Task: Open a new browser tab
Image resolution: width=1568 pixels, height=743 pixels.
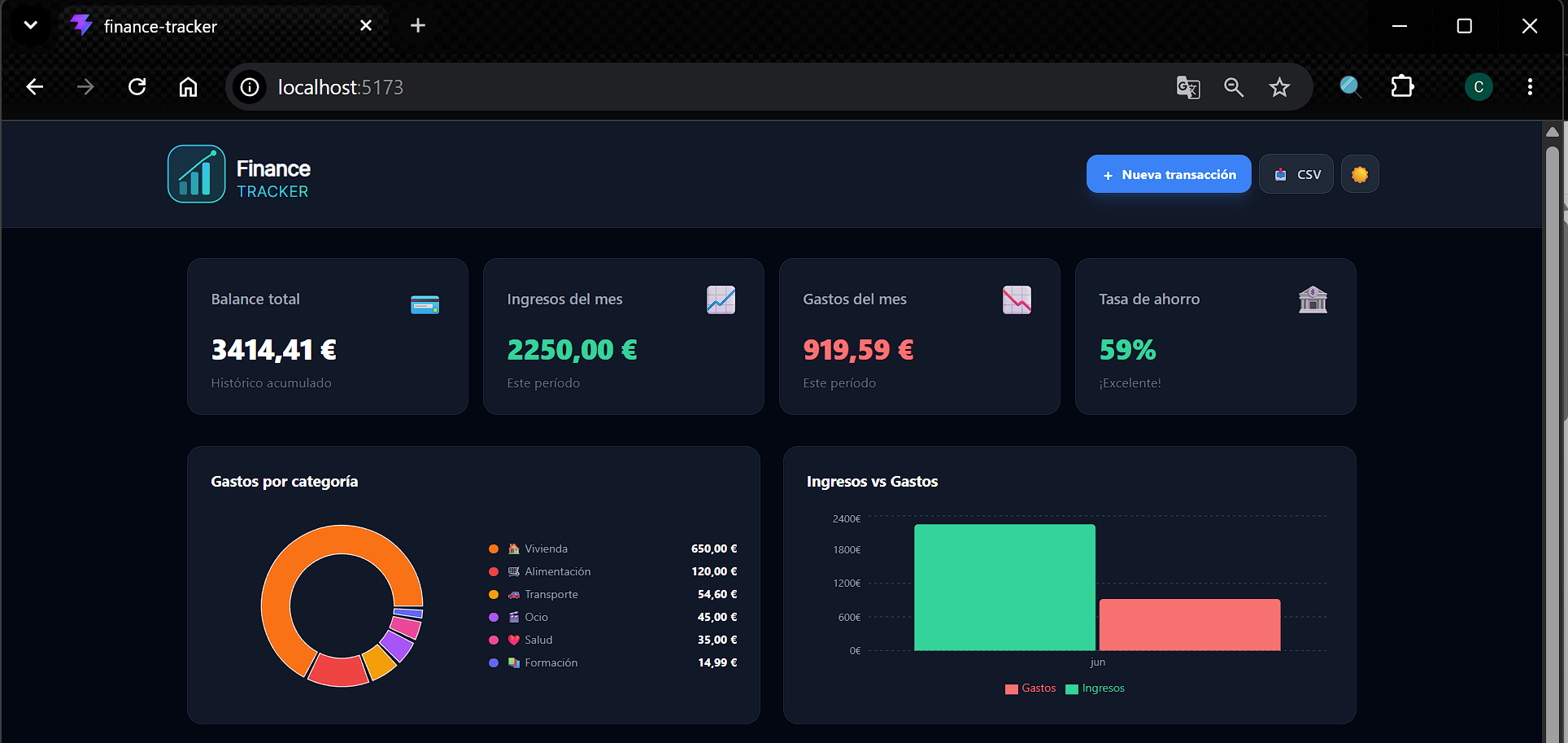Action: pos(418,26)
